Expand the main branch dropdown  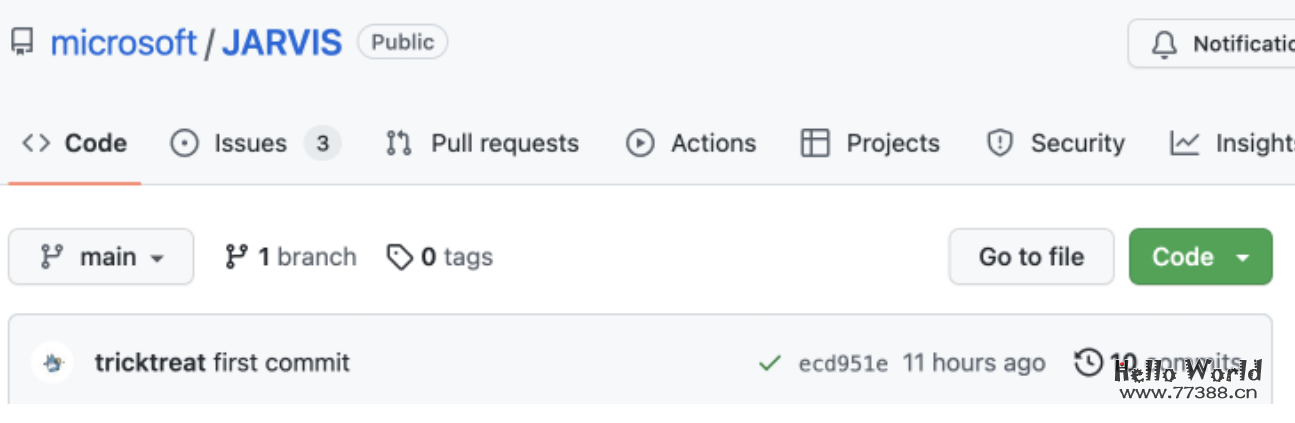[x=101, y=257]
